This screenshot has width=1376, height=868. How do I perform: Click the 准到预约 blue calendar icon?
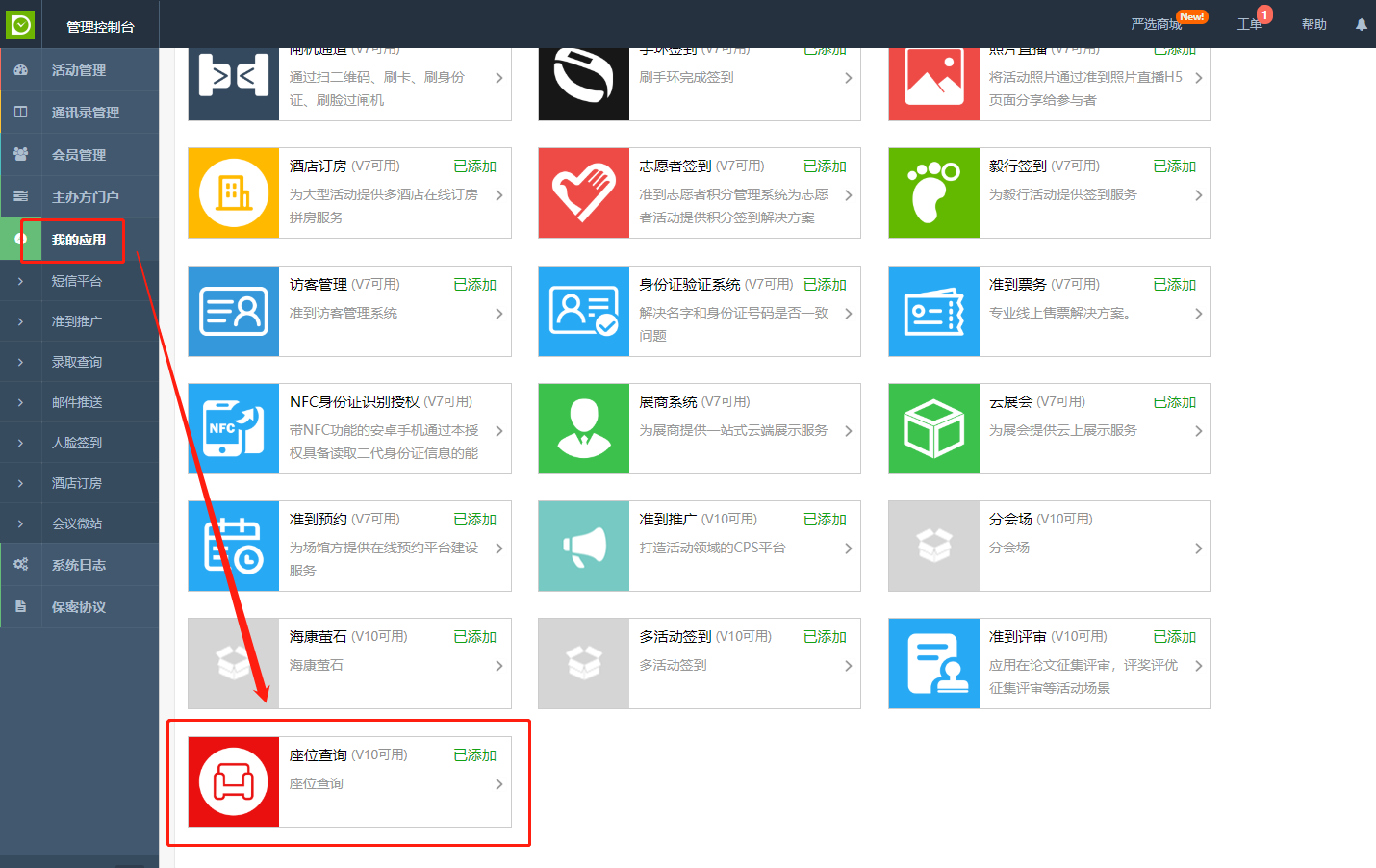point(234,547)
